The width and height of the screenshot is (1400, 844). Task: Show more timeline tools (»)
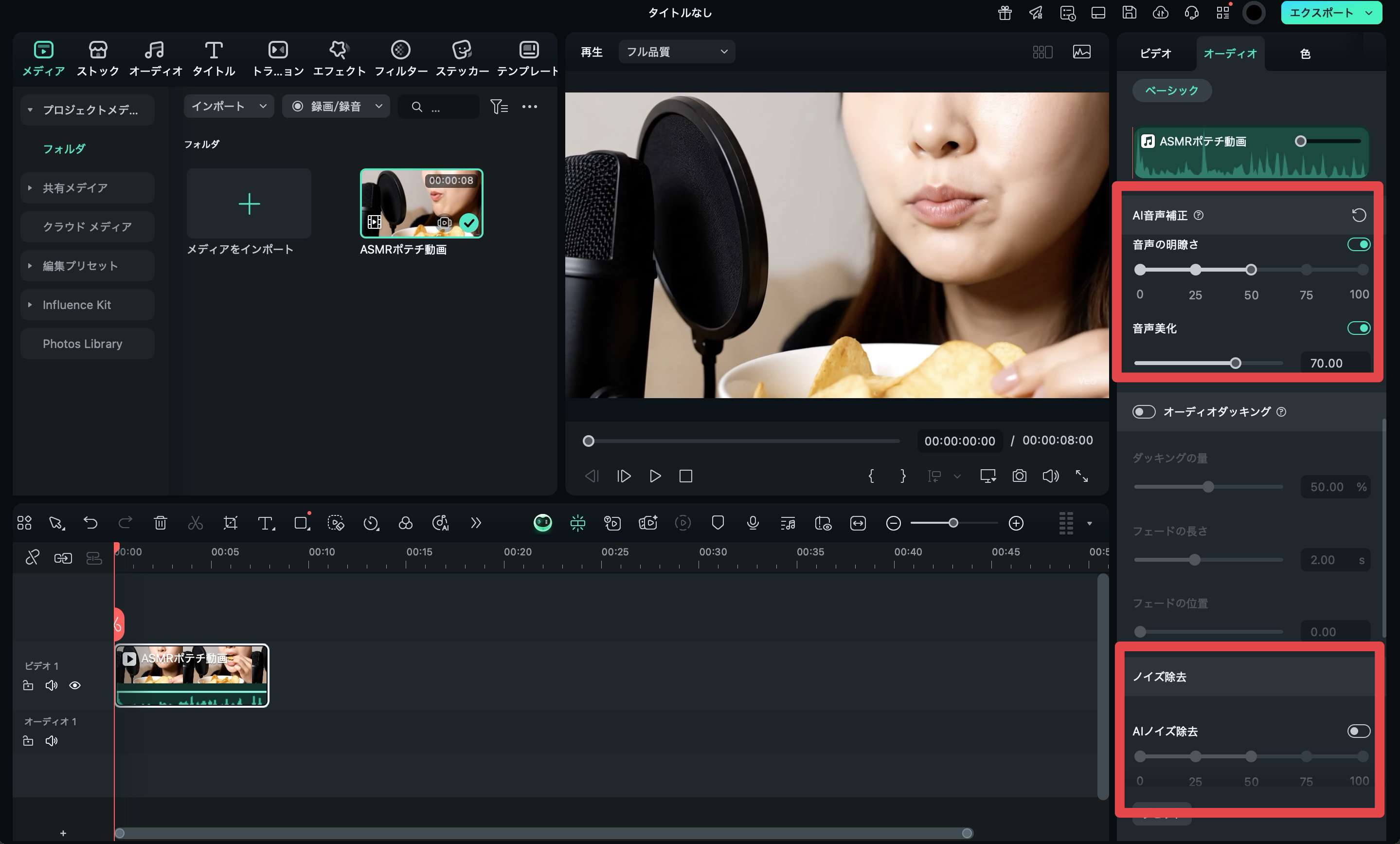(476, 522)
